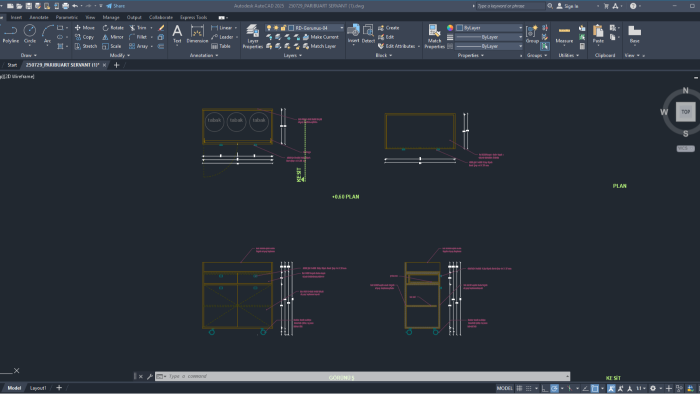Select the Text annotation tool
This screenshot has height=394, width=700.
pyautogui.click(x=177, y=34)
